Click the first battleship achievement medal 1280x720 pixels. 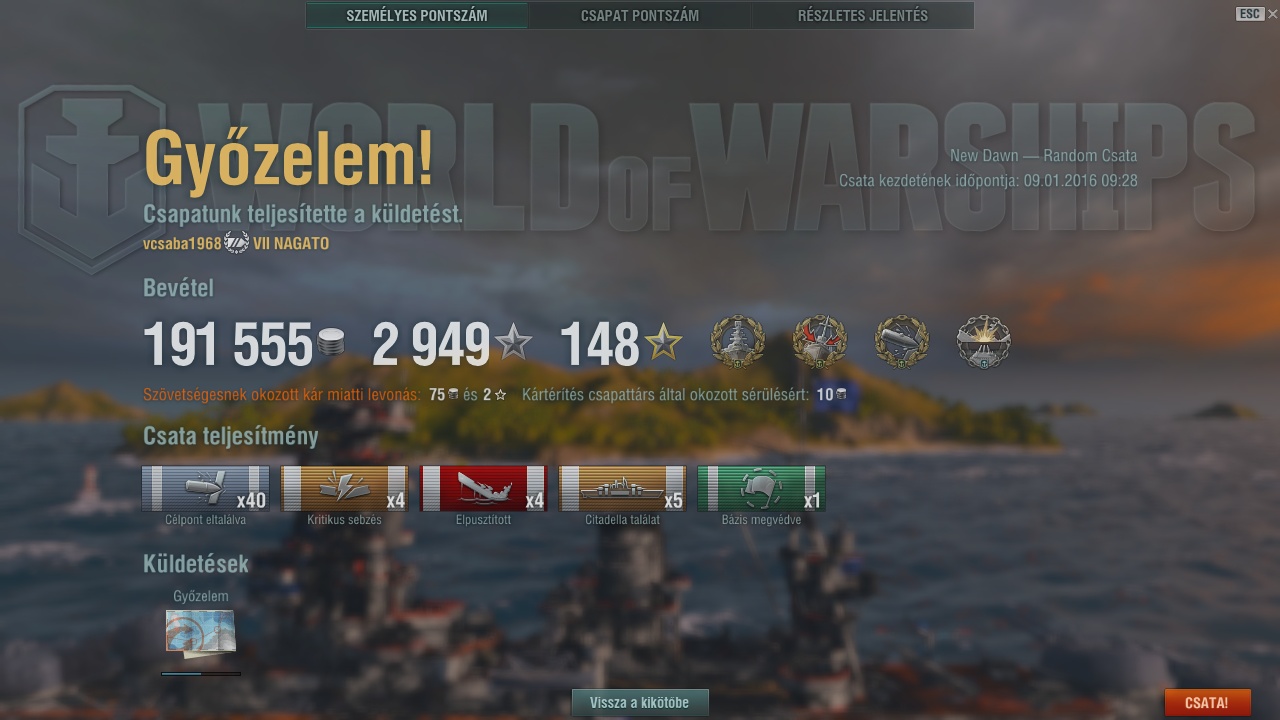pyautogui.click(x=737, y=342)
